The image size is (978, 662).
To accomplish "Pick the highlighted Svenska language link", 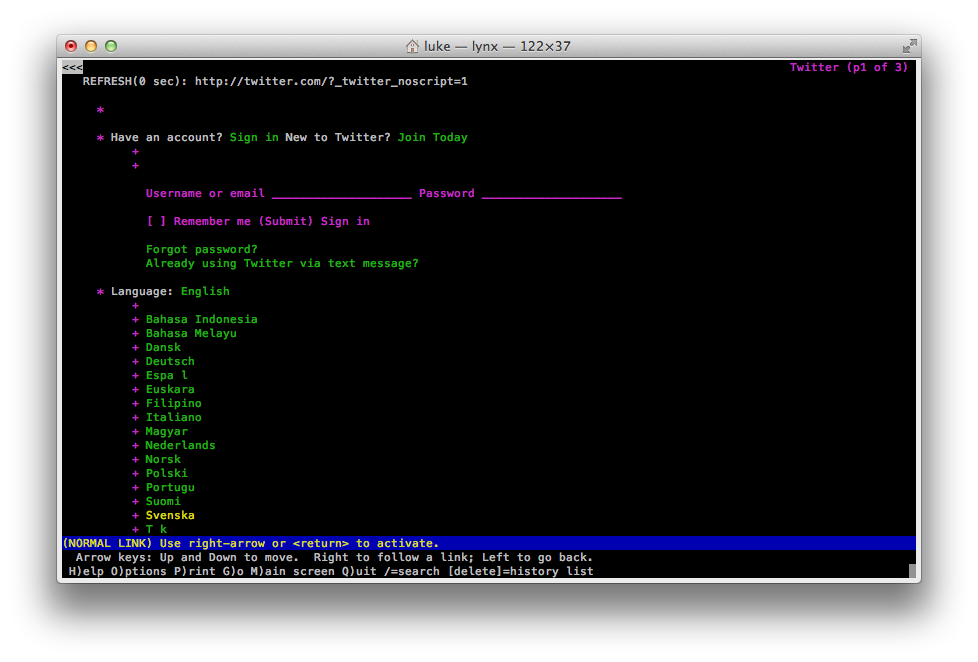I will tap(170, 516).
